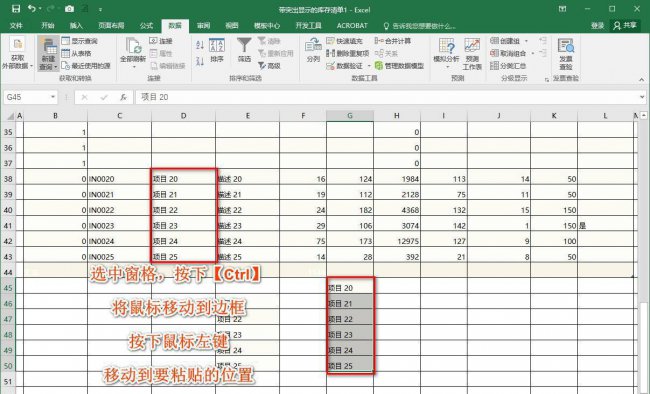Click 从表格 in the ribbon
The height and width of the screenshot is (394, 650).
76,53
